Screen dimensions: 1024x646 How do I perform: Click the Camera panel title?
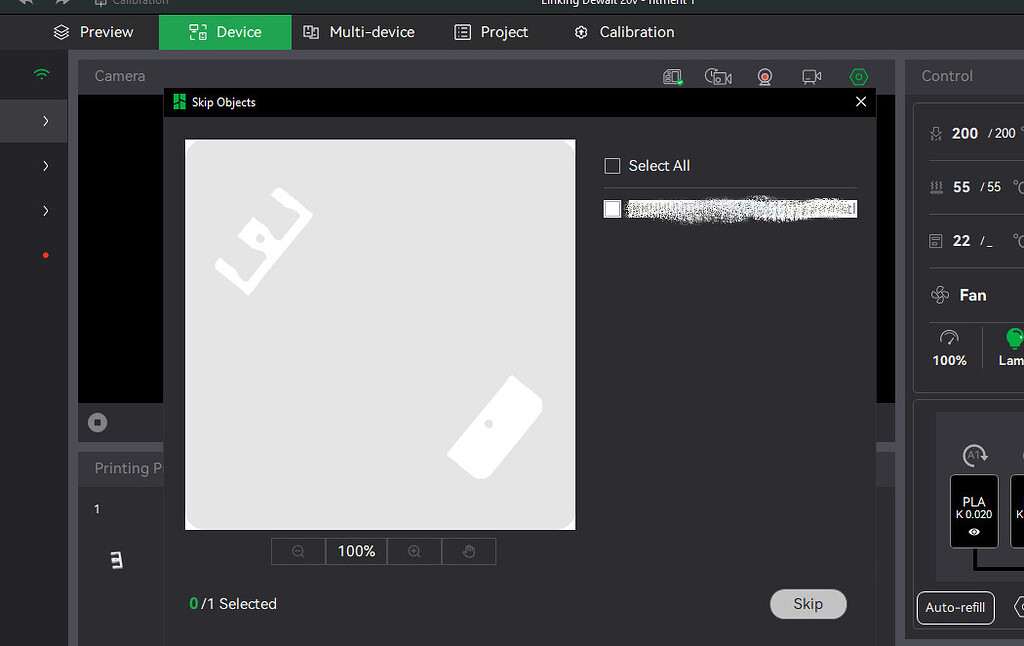tap(120, 76)
